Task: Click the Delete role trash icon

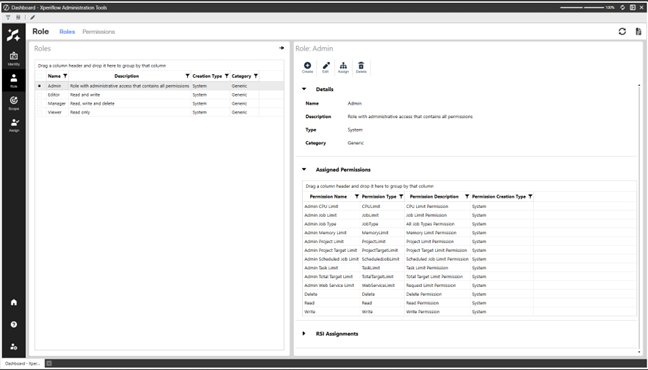Action: [x=361, y=67]
